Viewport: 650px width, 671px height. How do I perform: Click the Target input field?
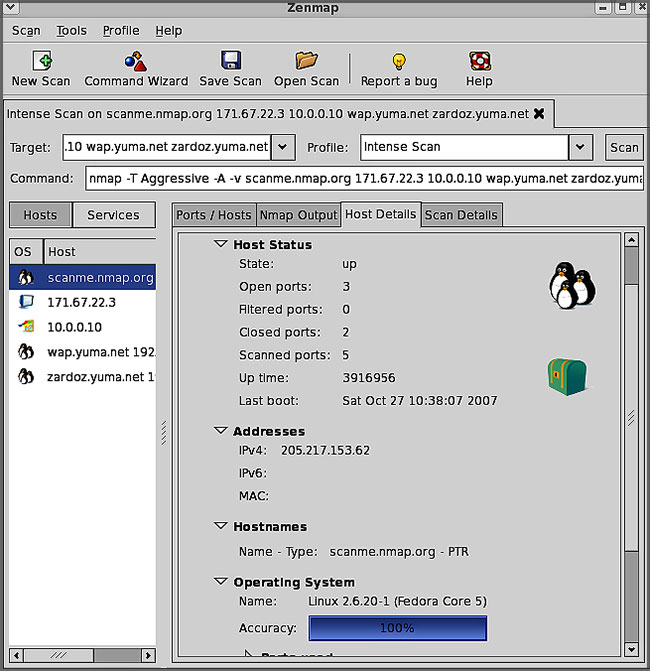tap(166, 147)
